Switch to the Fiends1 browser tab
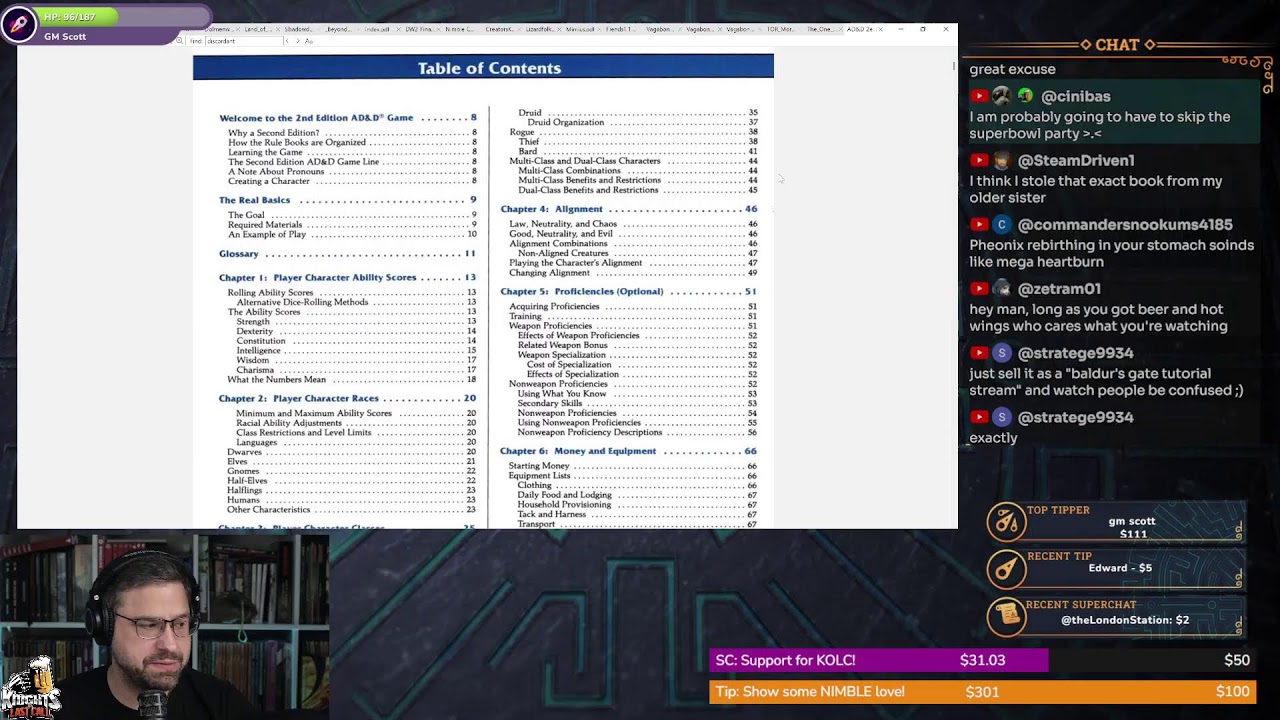This screenshot has width=1280, height=720. [622, 29]
